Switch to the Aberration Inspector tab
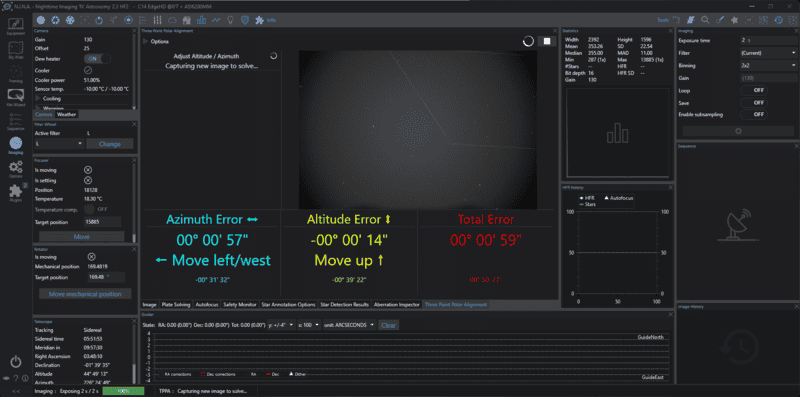The image size is (800, 397). 396,305
